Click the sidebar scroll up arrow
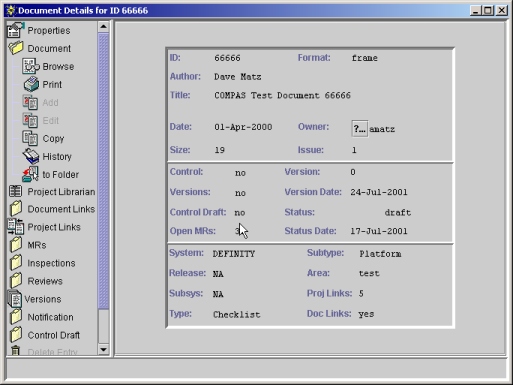Screen dimensions: 513x385 click(103, 27)
